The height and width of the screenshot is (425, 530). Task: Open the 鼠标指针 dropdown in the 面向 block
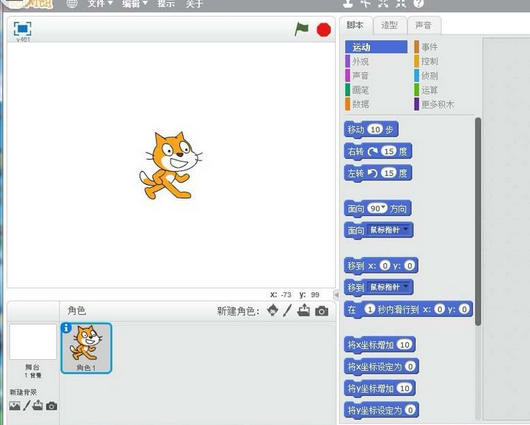pos(390,230)
